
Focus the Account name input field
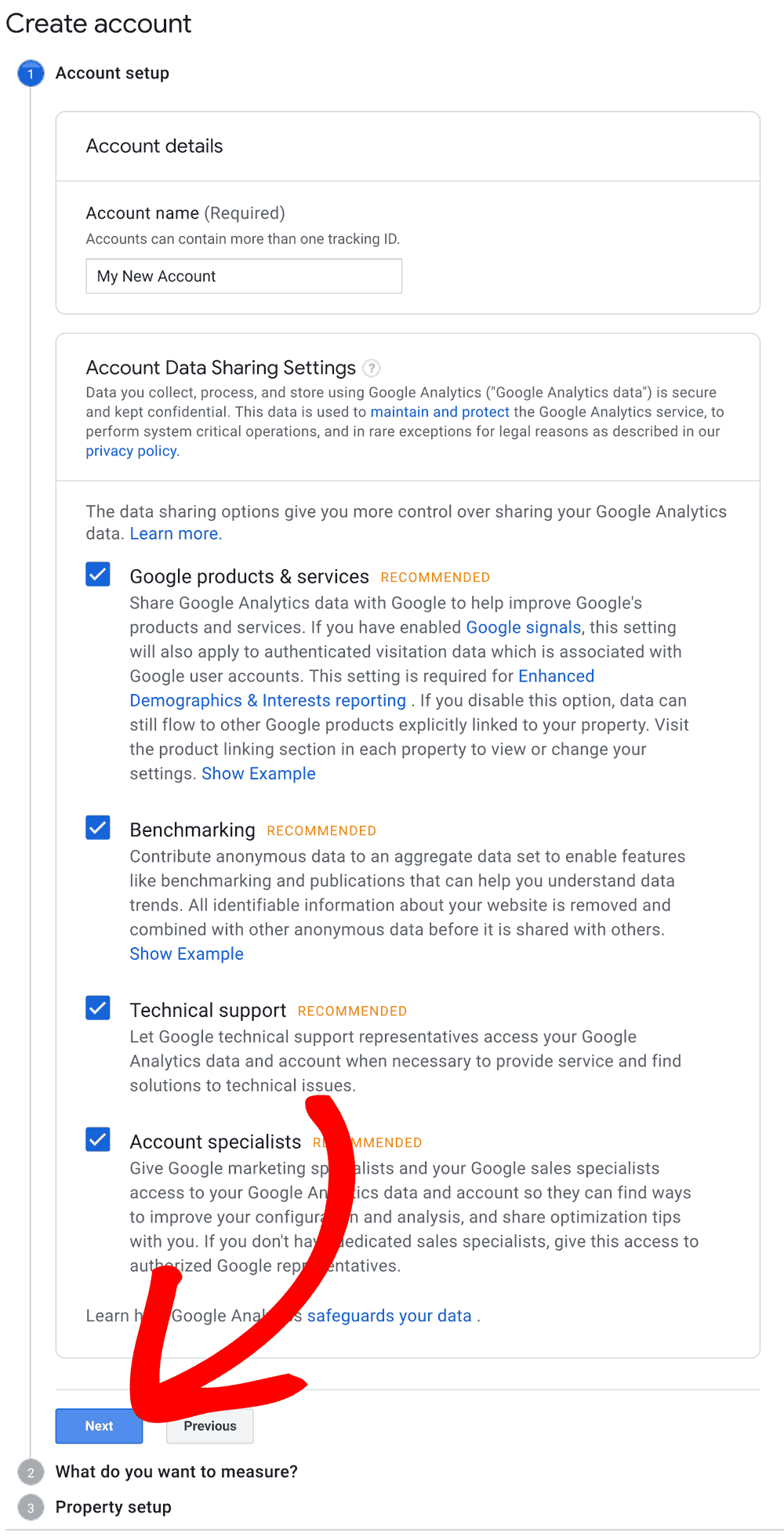[x=244, y=276]
